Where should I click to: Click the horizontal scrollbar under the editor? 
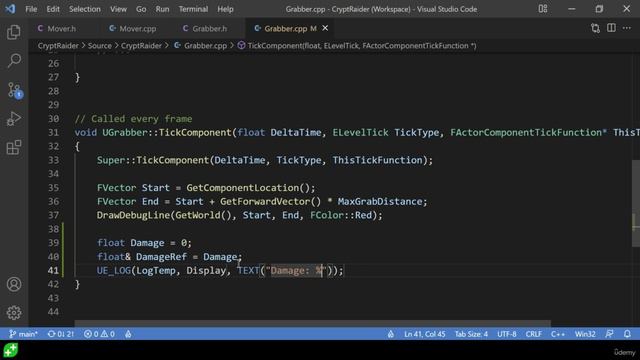tap(312, 324)
